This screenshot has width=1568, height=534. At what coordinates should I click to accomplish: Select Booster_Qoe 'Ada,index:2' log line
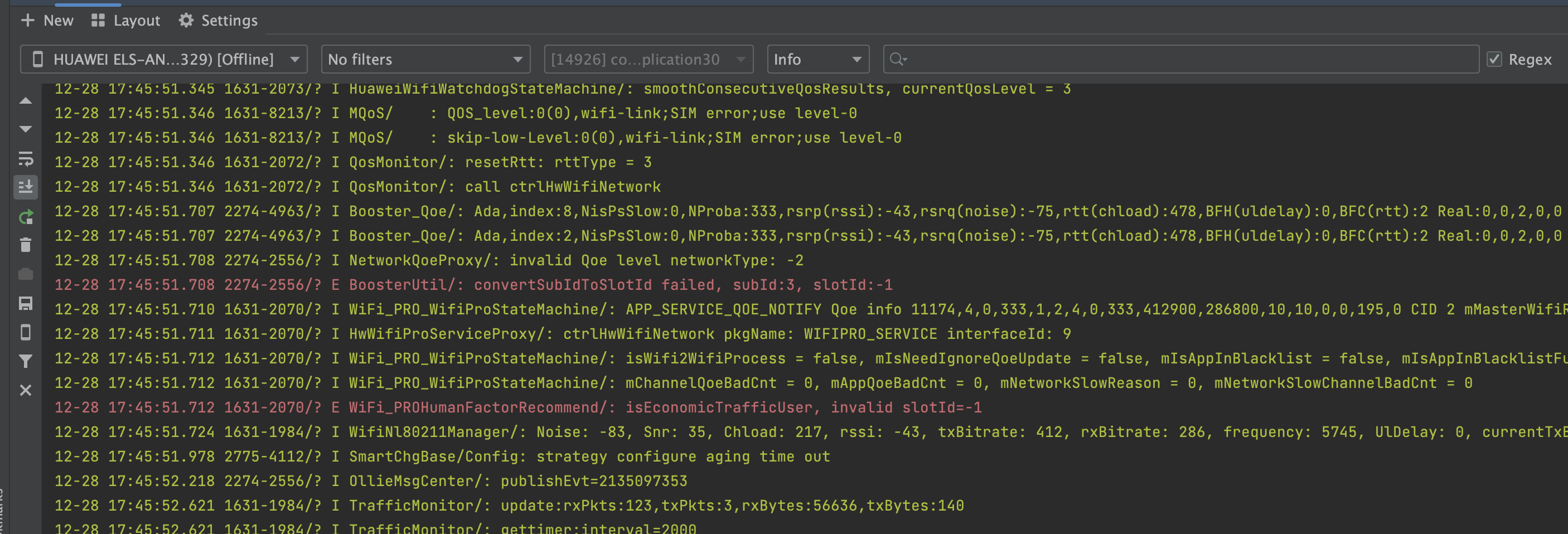[x=809, y=236]
